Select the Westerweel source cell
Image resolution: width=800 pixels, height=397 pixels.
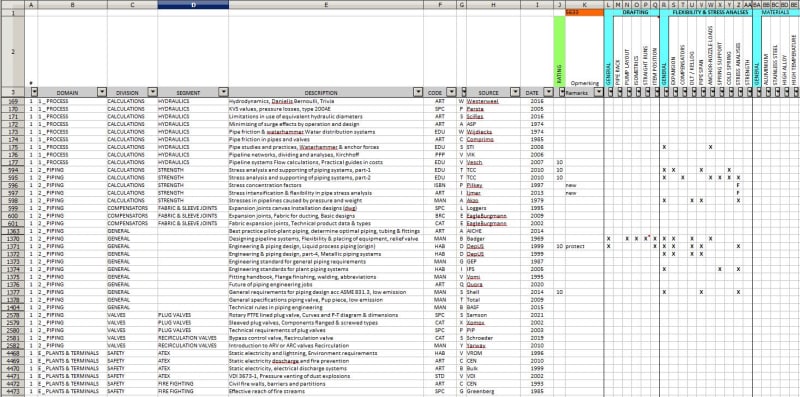click(493, 101)
